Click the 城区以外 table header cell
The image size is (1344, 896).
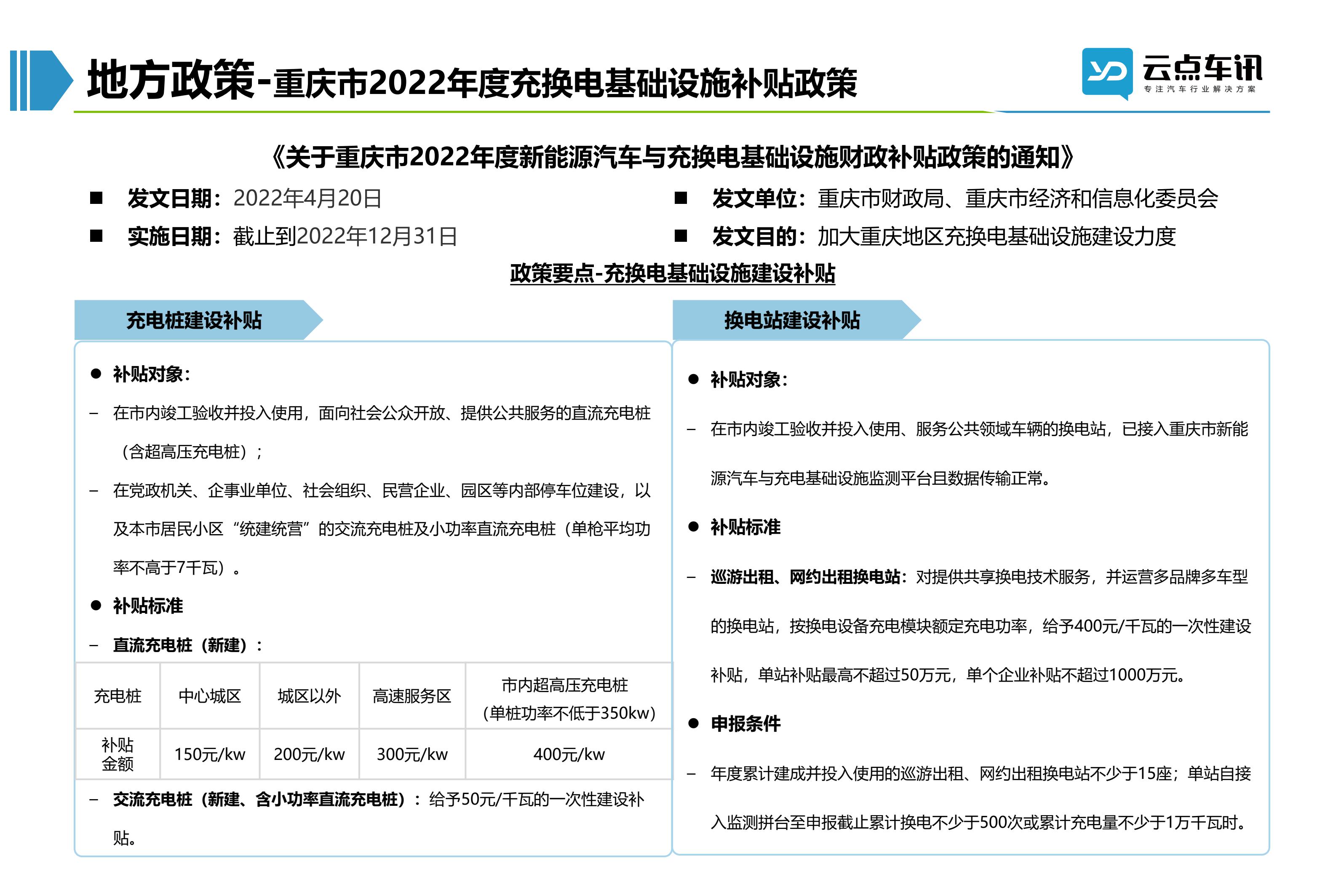309,696
